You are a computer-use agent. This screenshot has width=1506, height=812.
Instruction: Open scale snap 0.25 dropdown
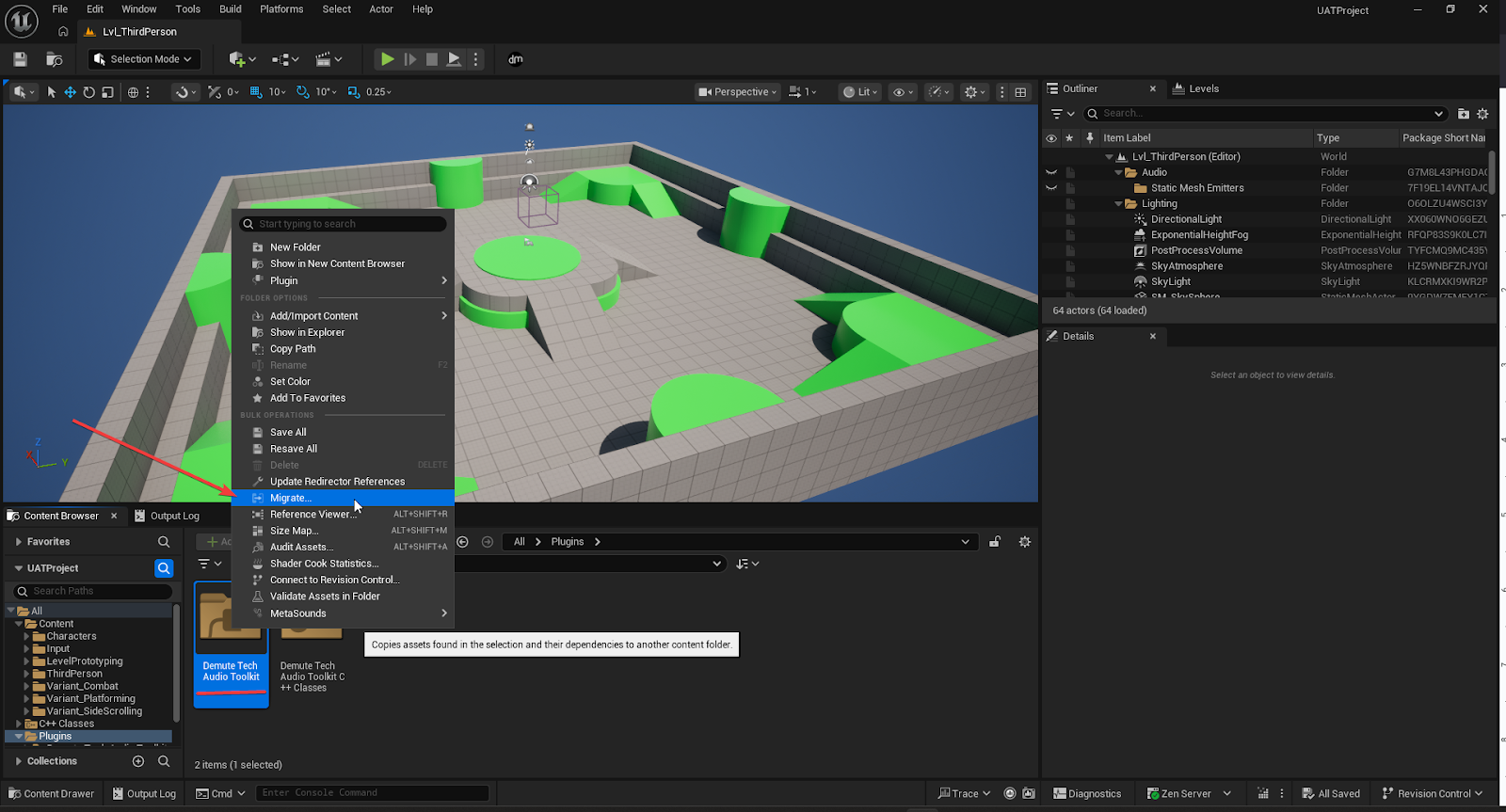coord(379,92)
